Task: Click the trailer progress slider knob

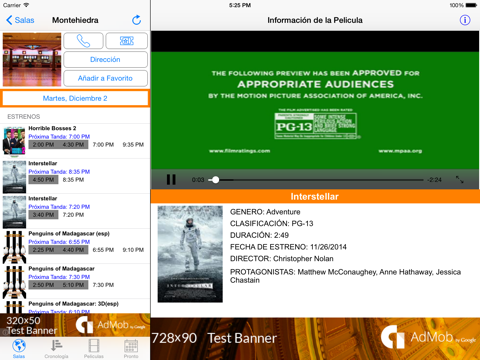Action: (x=216, y=180)
